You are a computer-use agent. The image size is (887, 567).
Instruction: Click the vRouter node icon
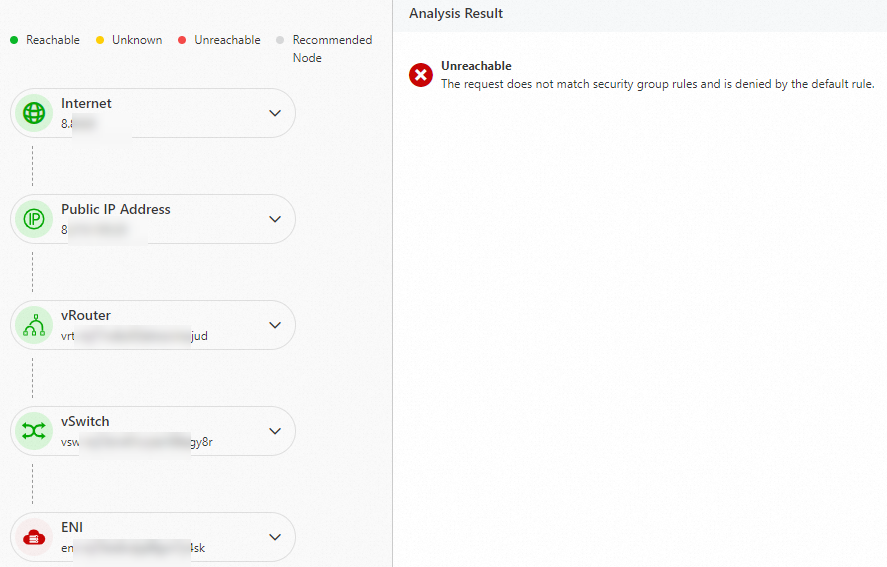pyautogui.click(x=35, y=325)
